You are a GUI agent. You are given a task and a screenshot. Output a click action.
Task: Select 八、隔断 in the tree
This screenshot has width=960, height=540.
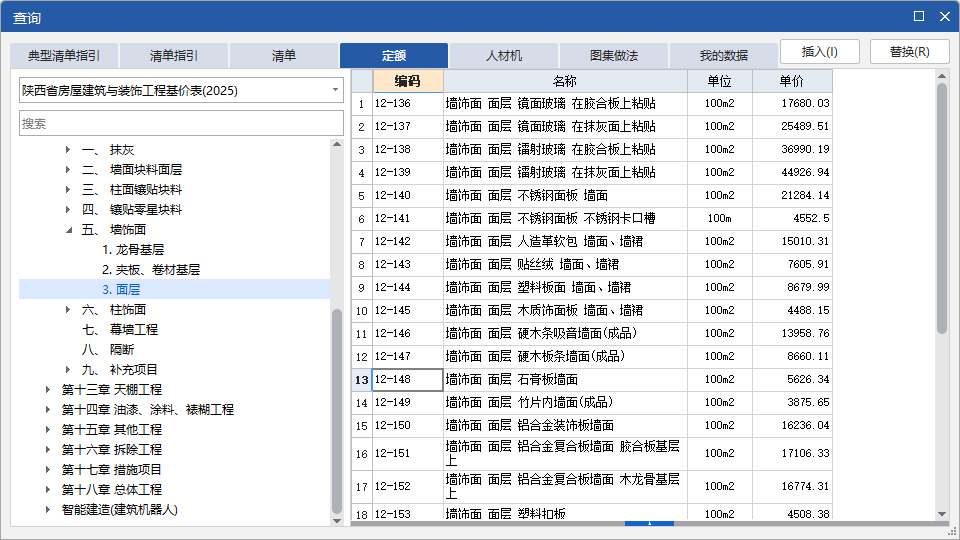[x=108, y=350]
